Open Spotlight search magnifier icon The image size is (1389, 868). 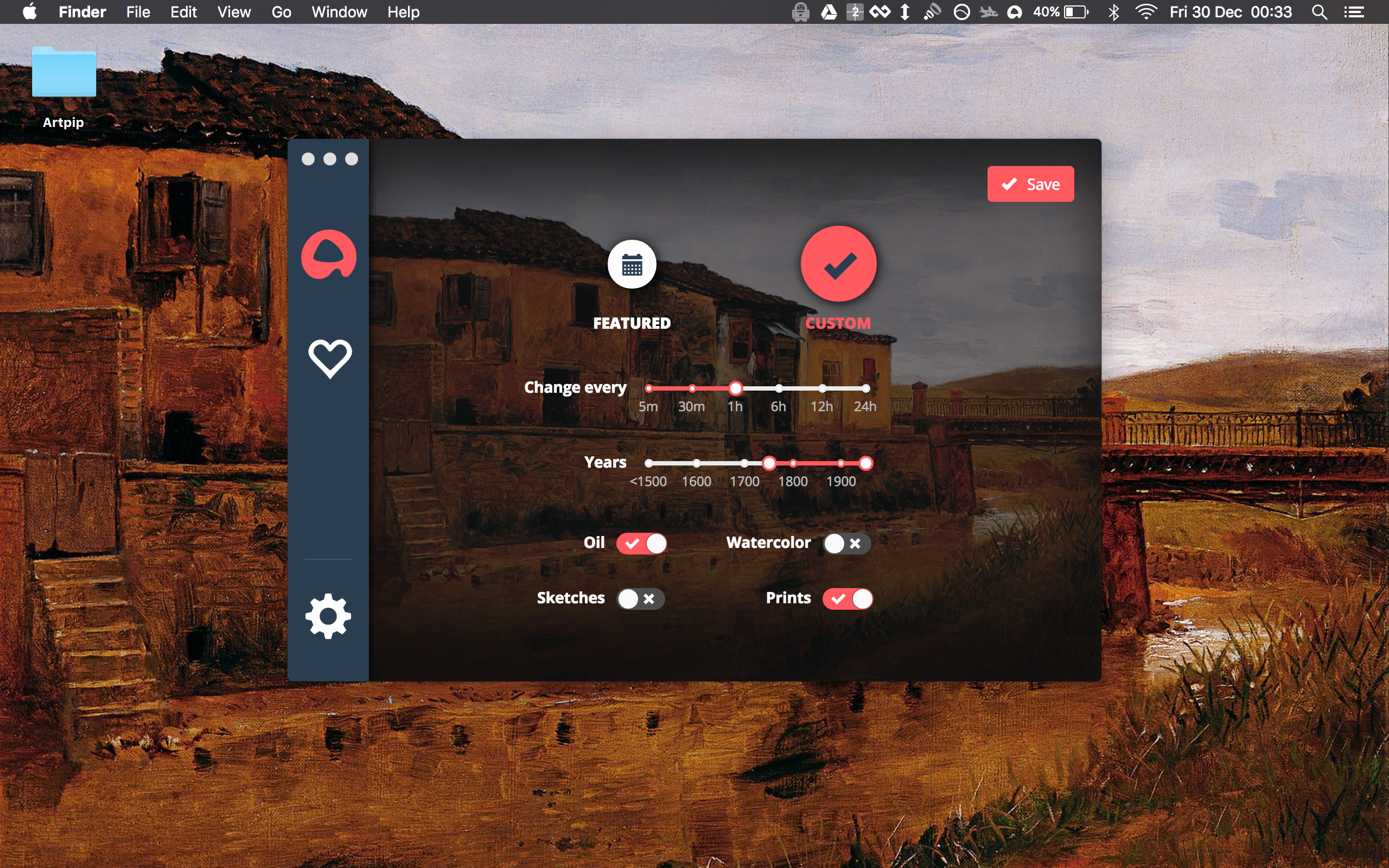click(1319, 12)
